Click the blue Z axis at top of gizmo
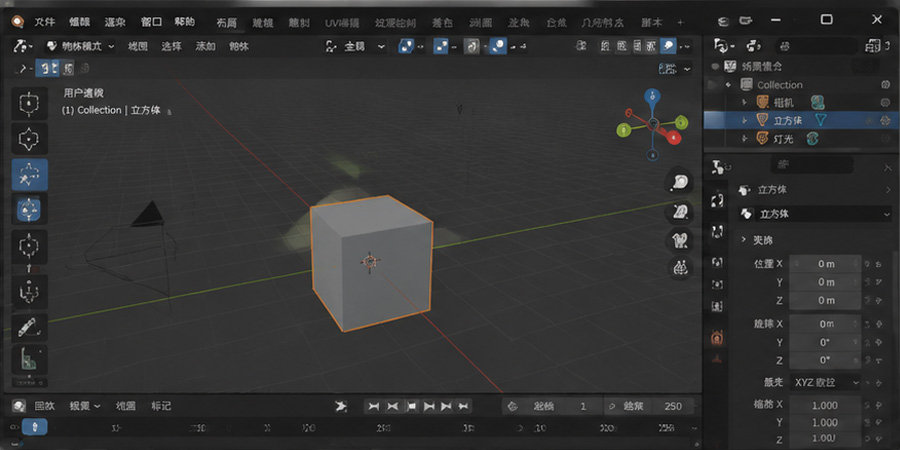Screen dimensions: 900x450 (x=652, y=96)
